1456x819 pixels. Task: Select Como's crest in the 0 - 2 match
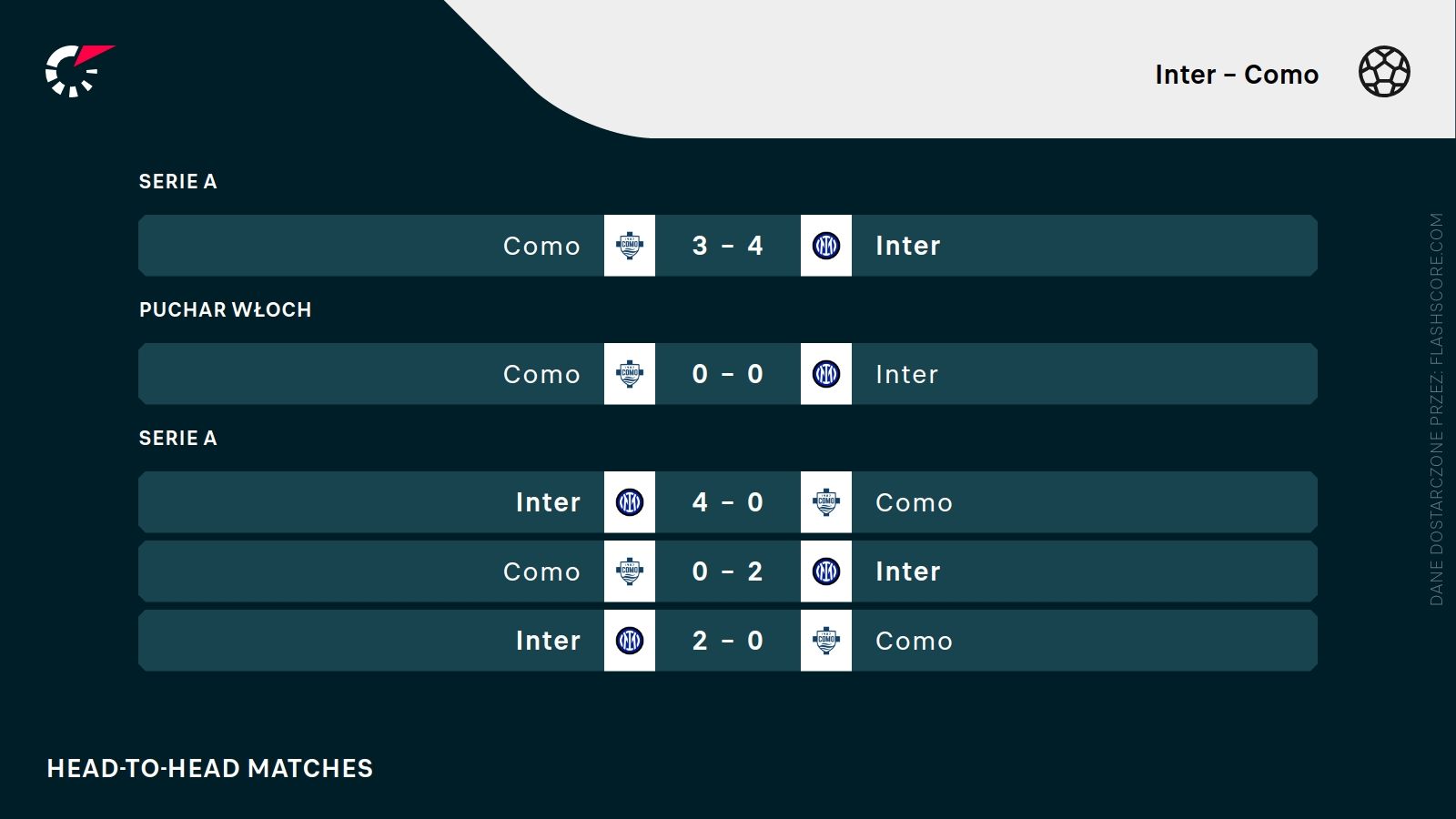(x=630, y=571)
